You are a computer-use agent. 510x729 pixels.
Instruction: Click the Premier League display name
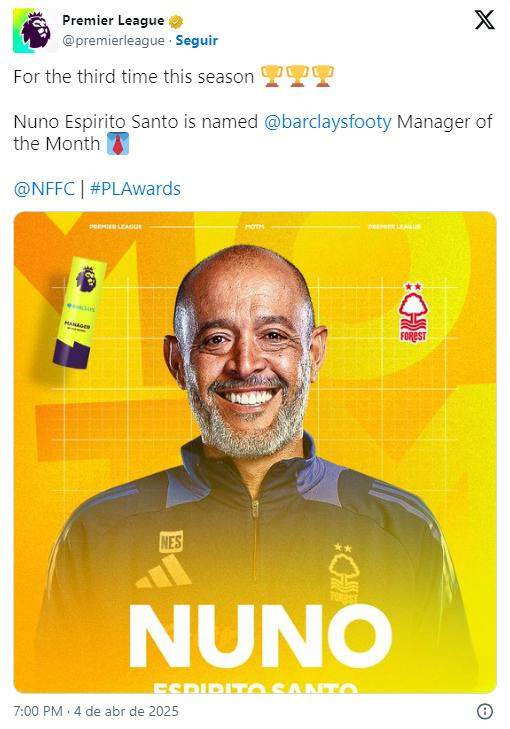coord(113,20)
